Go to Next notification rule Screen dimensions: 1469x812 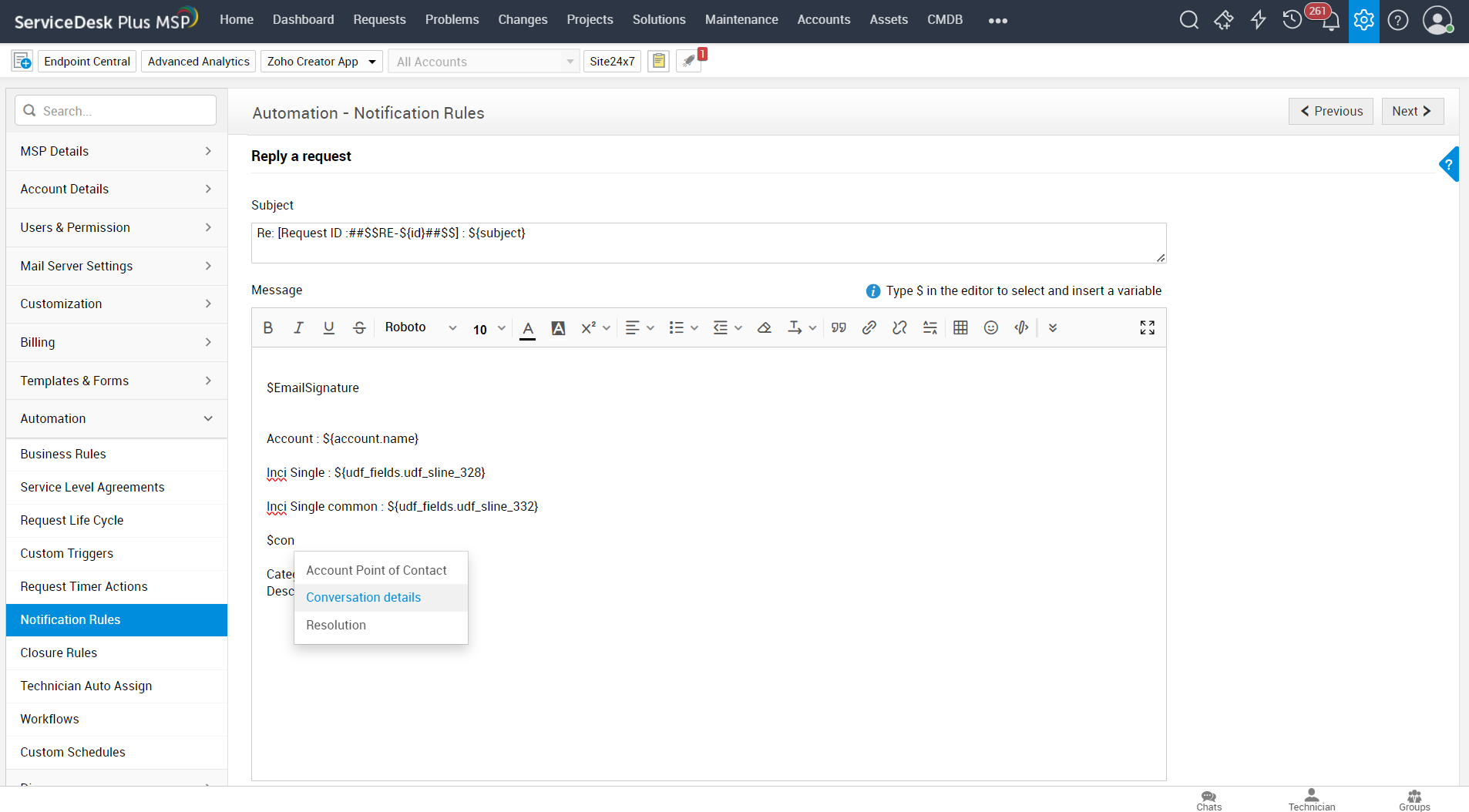[1413, 111]
